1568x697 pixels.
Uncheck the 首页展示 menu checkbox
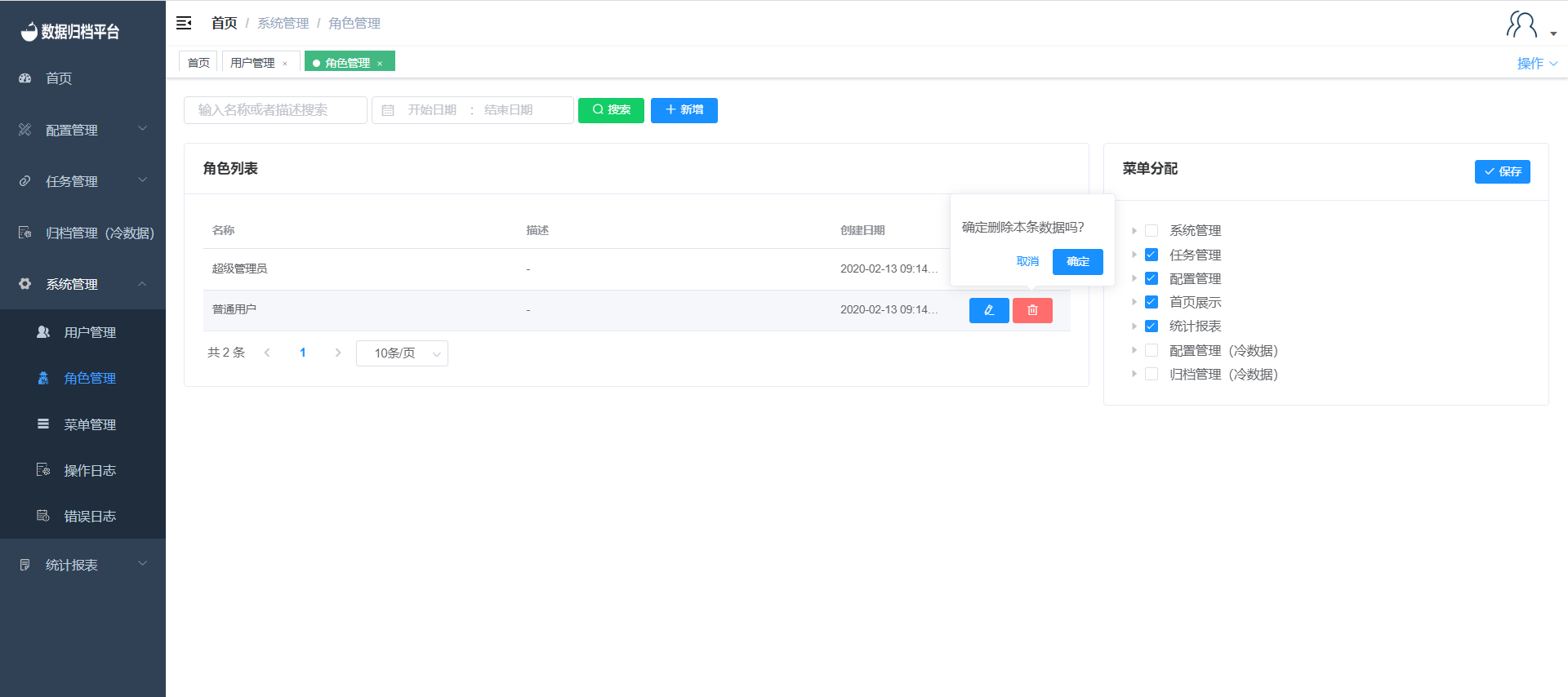(x=1151, y=302)
